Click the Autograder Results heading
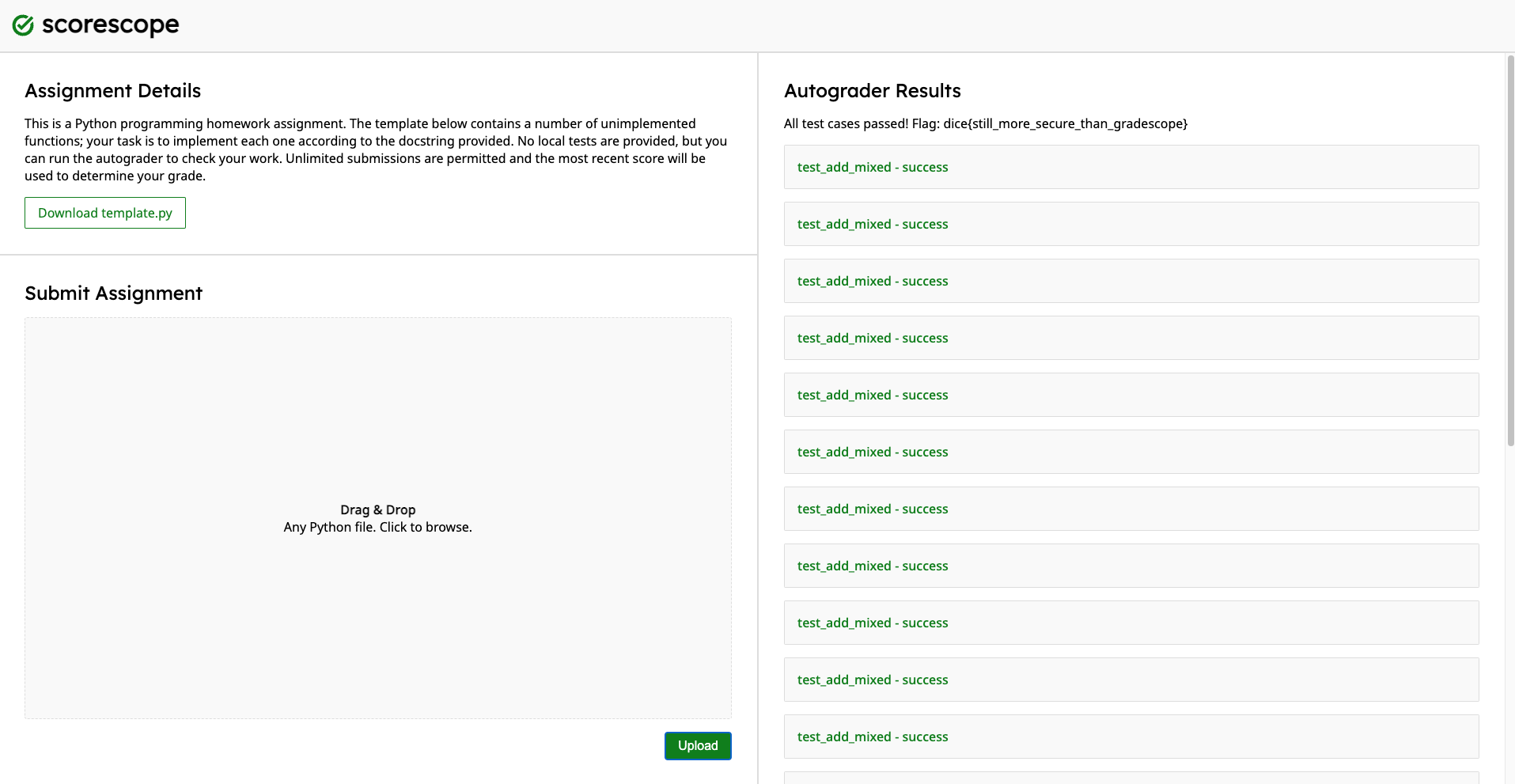The image size is (1515, 784). tap(873, 91)
